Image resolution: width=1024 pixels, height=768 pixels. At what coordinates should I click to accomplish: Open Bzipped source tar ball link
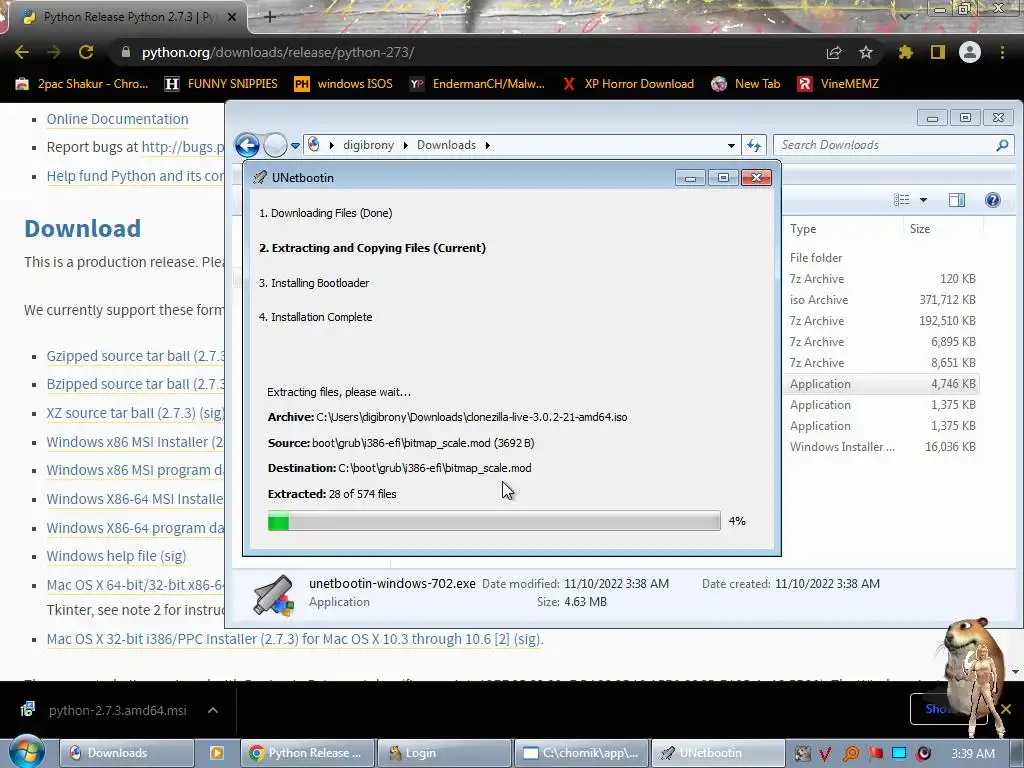pyautogui.click(x=136, y=384)
